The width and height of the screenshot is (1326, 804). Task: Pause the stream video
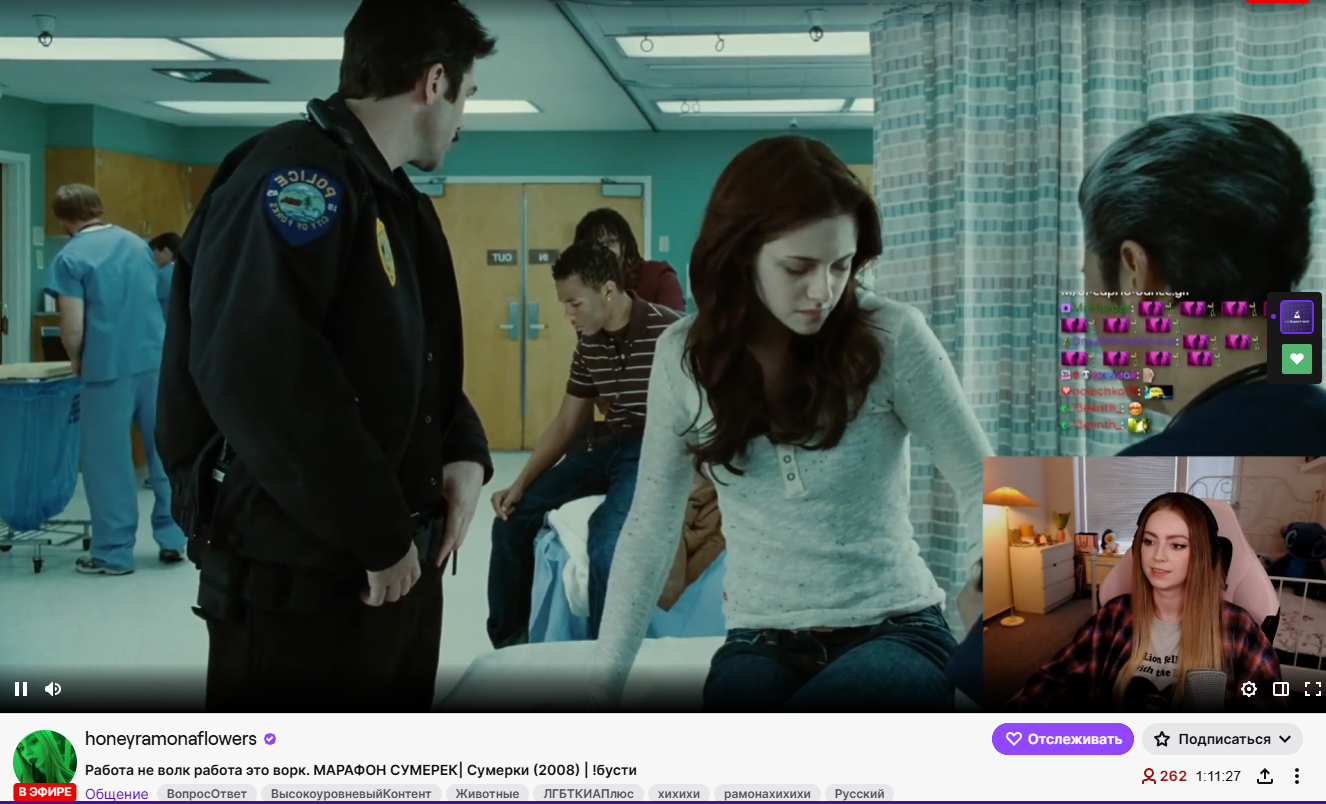click(21, 689)
